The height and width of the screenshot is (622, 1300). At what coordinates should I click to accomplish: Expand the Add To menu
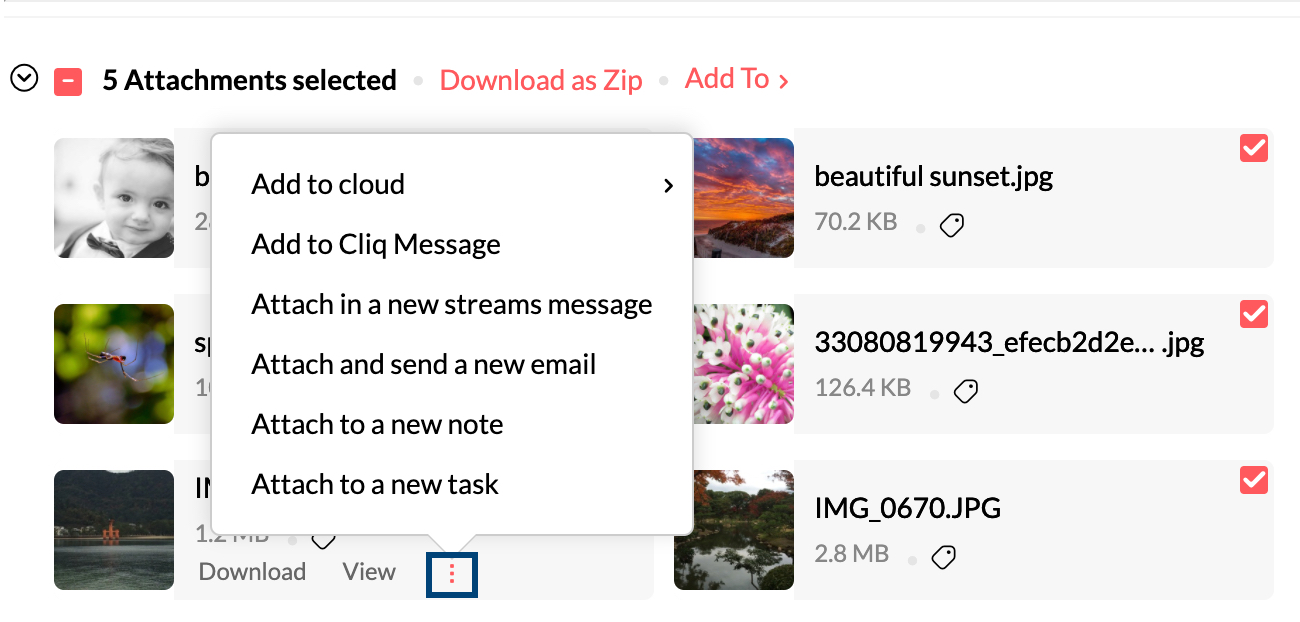click(x=736, y=79)
